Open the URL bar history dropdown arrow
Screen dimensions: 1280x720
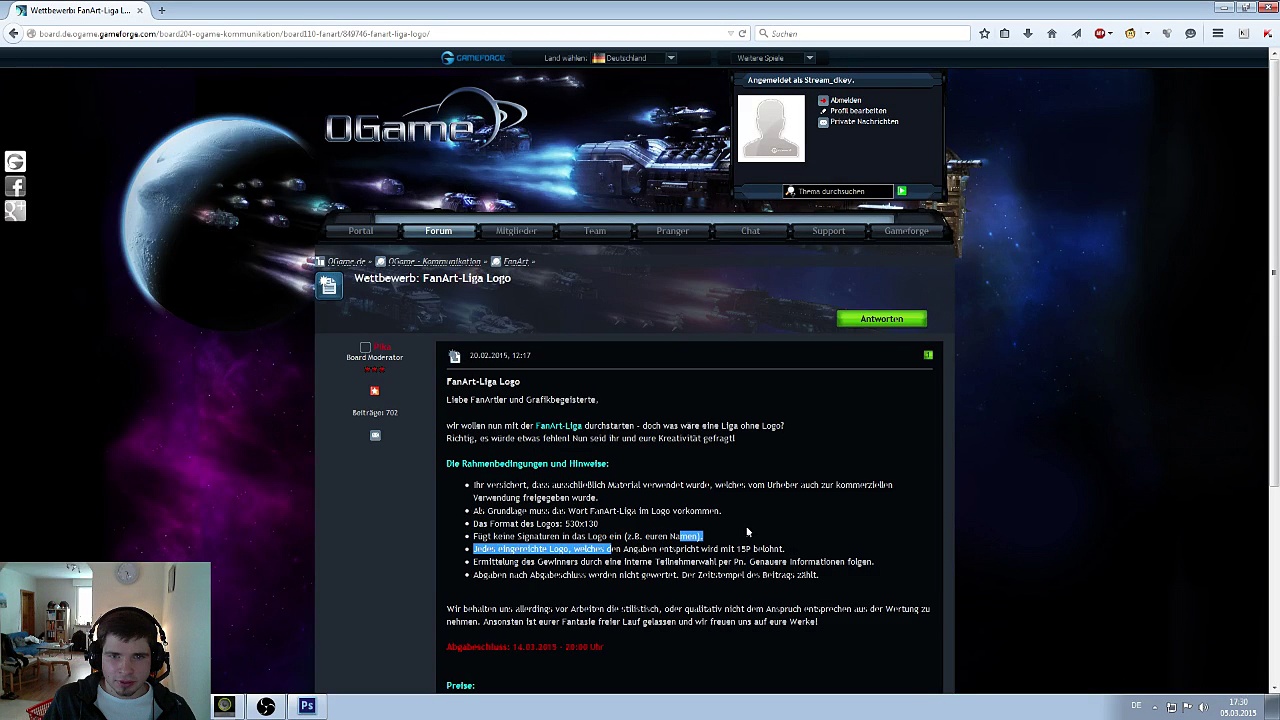[x=729, y=34]
